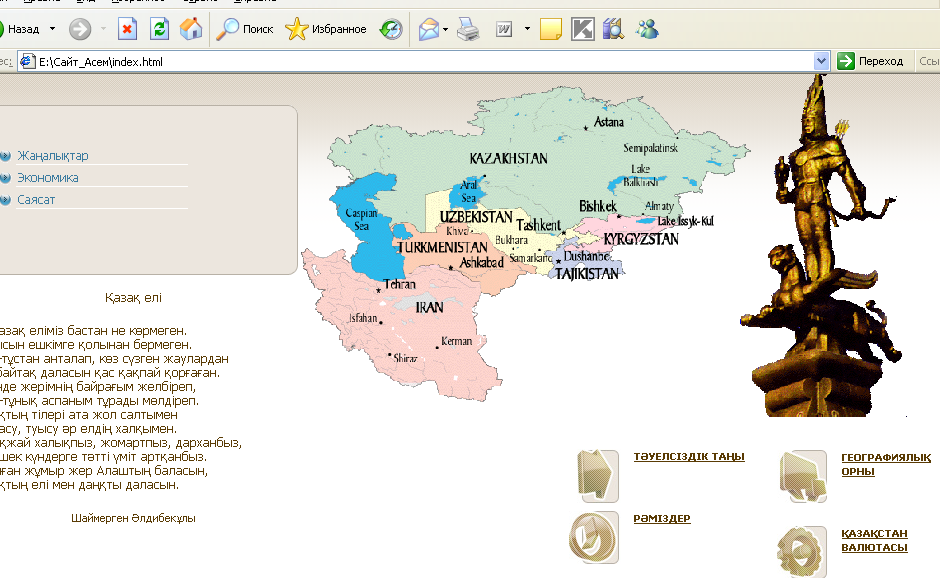Click the K toolbar icon
940x578 pixels.
[582, 29]
